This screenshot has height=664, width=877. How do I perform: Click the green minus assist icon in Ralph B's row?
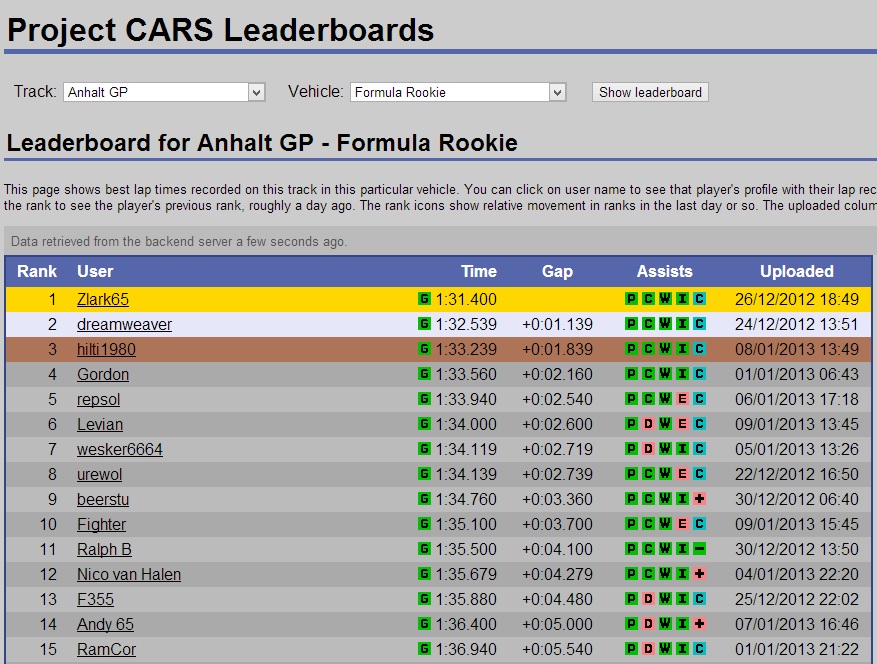(699, 549)
